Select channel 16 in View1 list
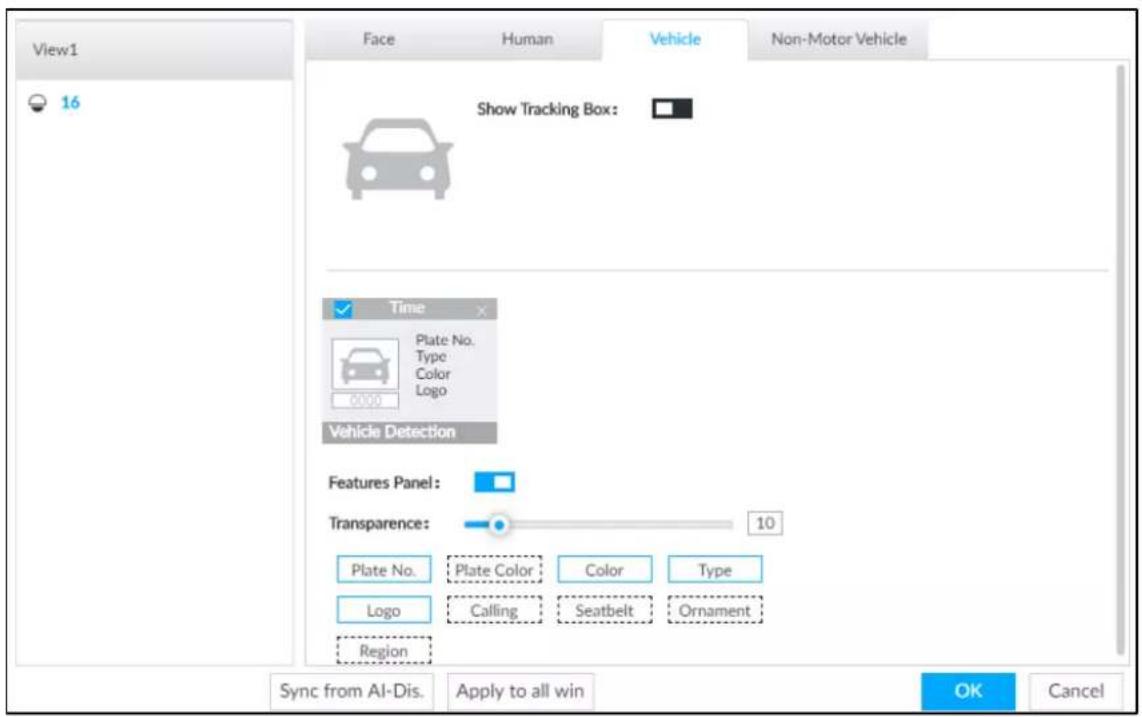Viewport: 1142px width, 717px height. coord(70,103)
